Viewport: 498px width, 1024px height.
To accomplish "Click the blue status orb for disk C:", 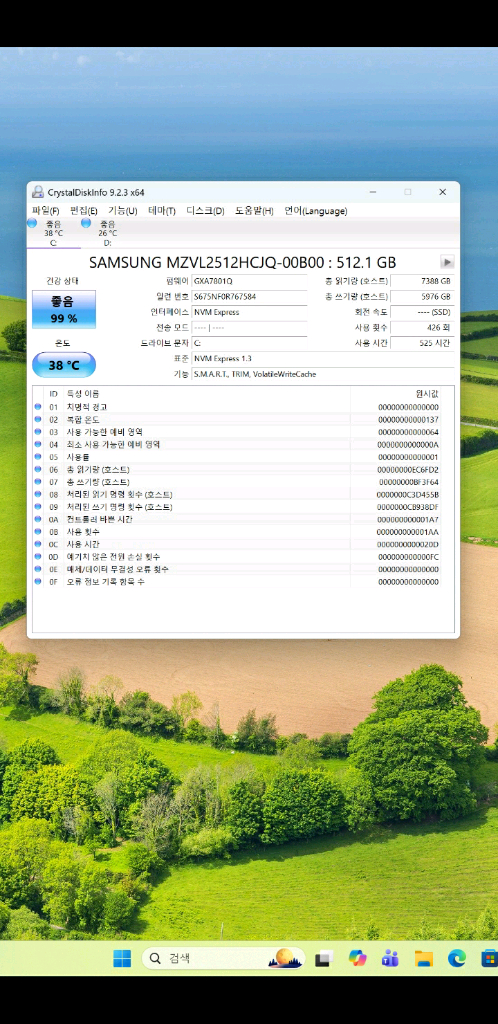I will (x=32, y=223).
